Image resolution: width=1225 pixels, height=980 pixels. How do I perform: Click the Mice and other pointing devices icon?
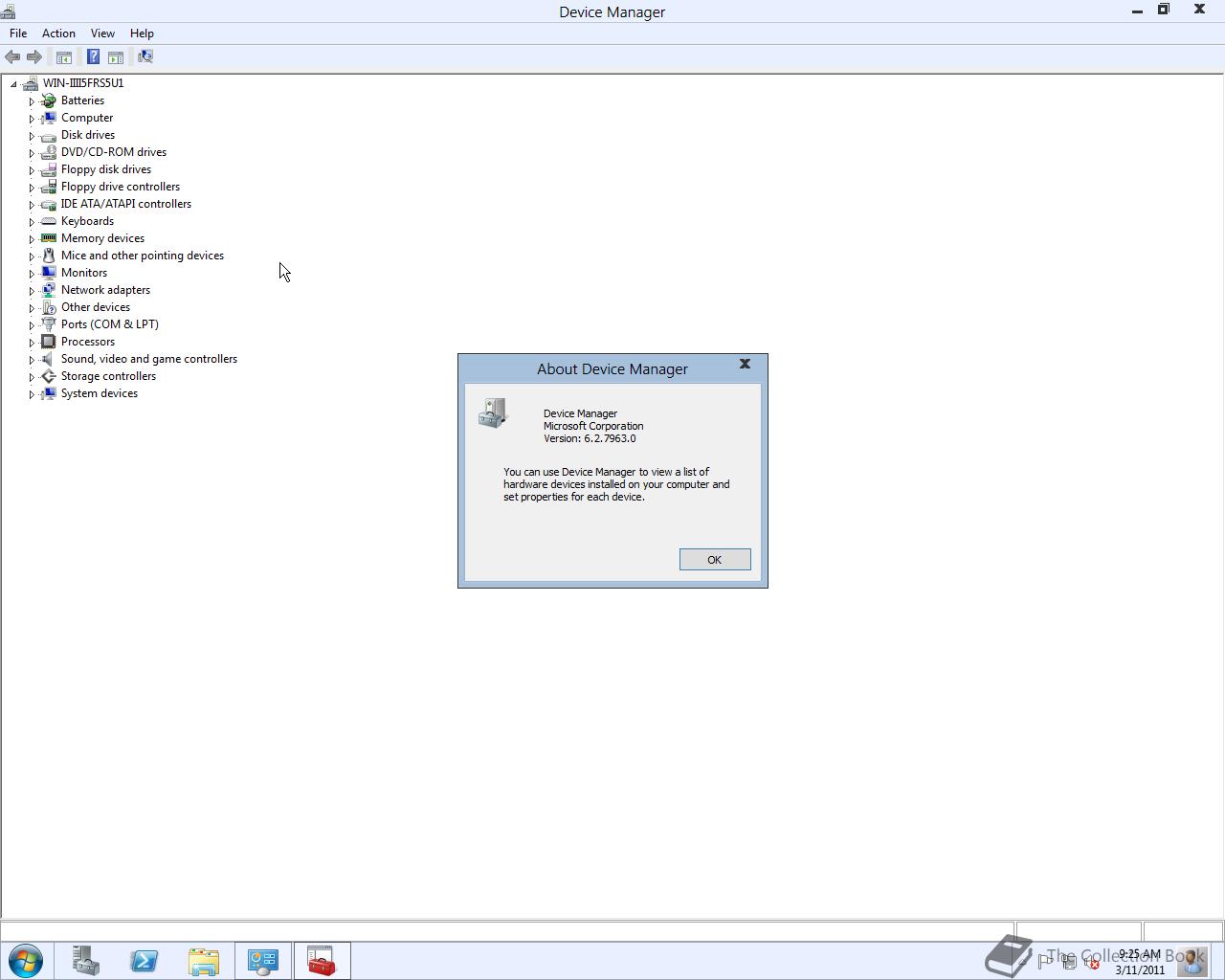pos(49,256)
